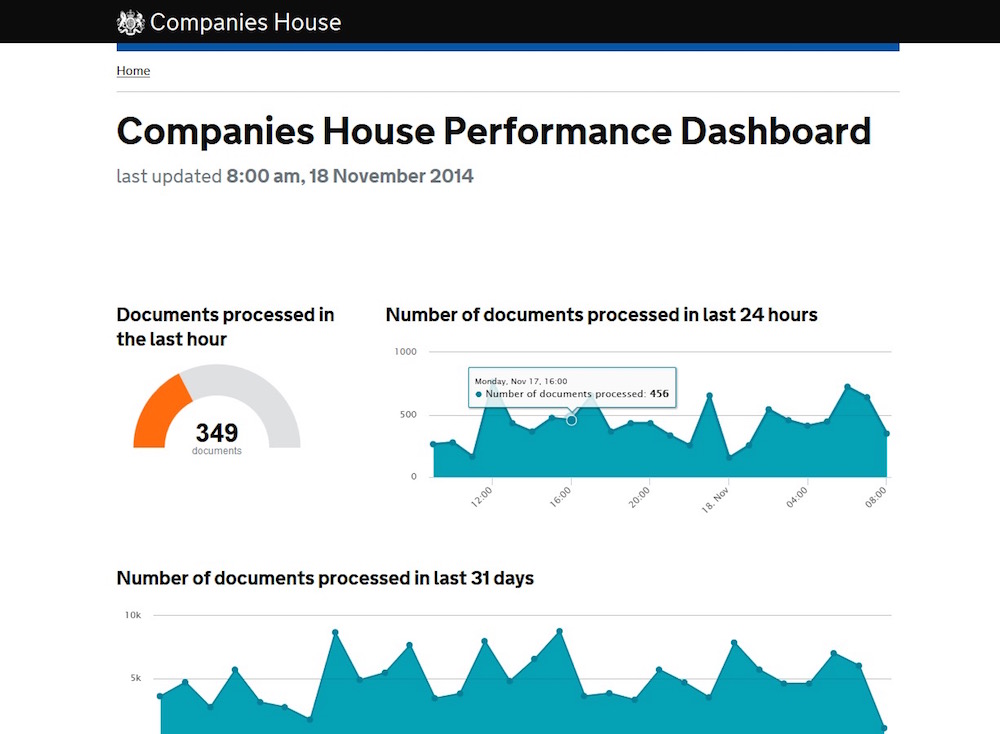Click the first data point of hourly chart
This screenshot has width=1000, height=734.
point(432,444)
